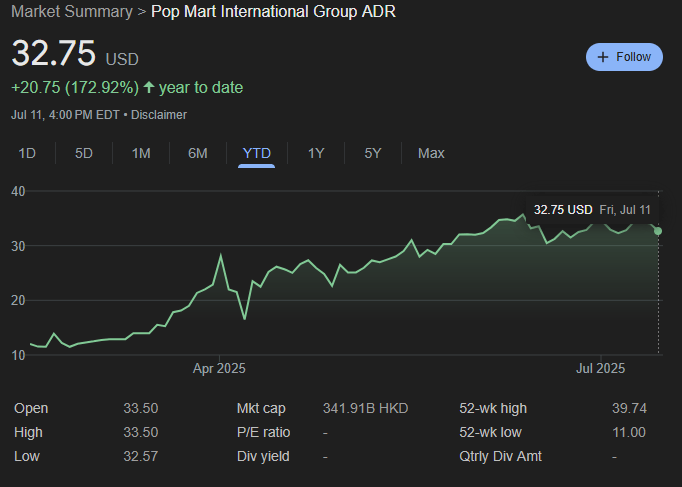Click the Follow button
This screenshot has width=682, height=487.
point(624,57)
